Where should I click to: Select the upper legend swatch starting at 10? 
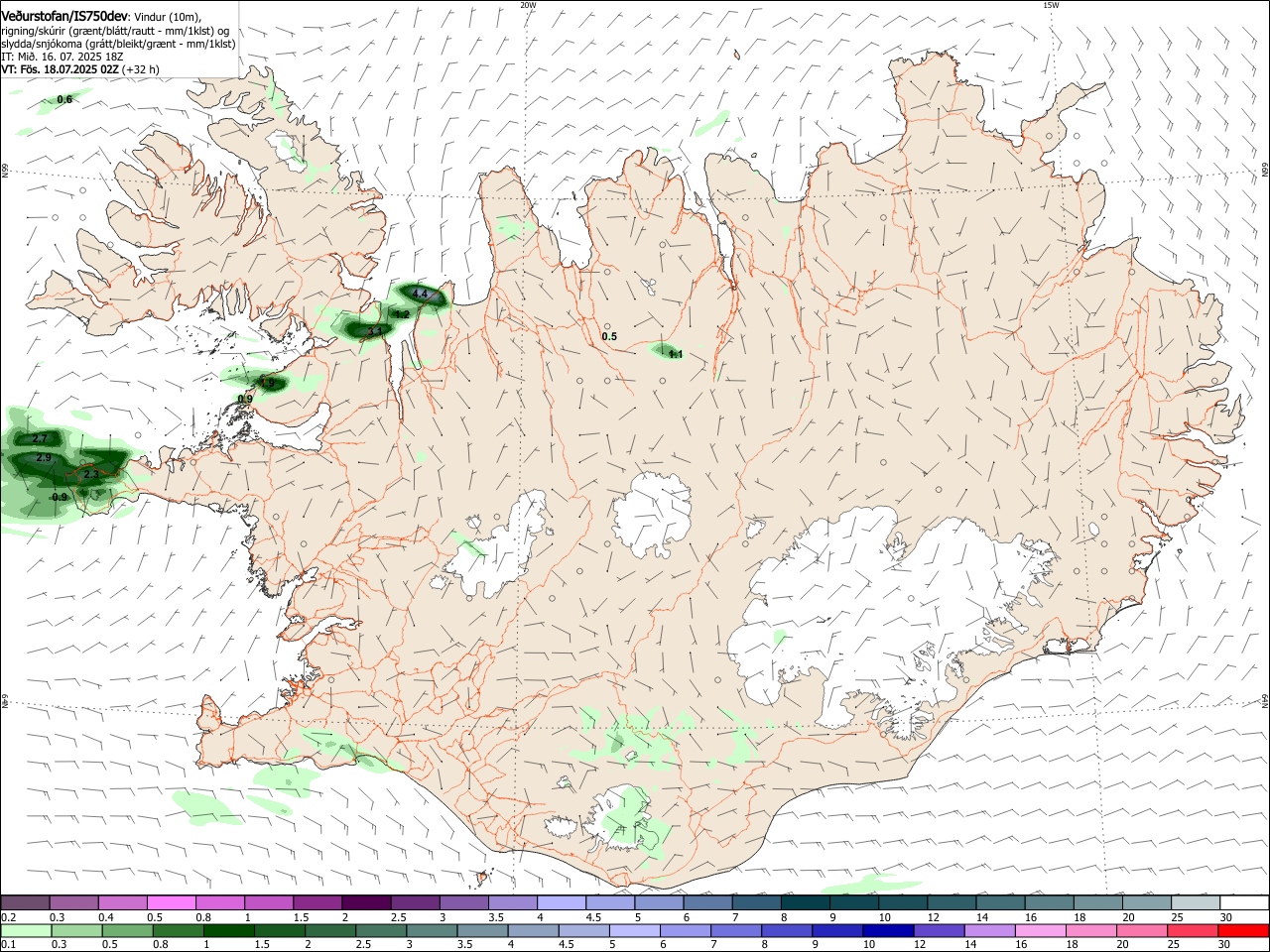902,903
